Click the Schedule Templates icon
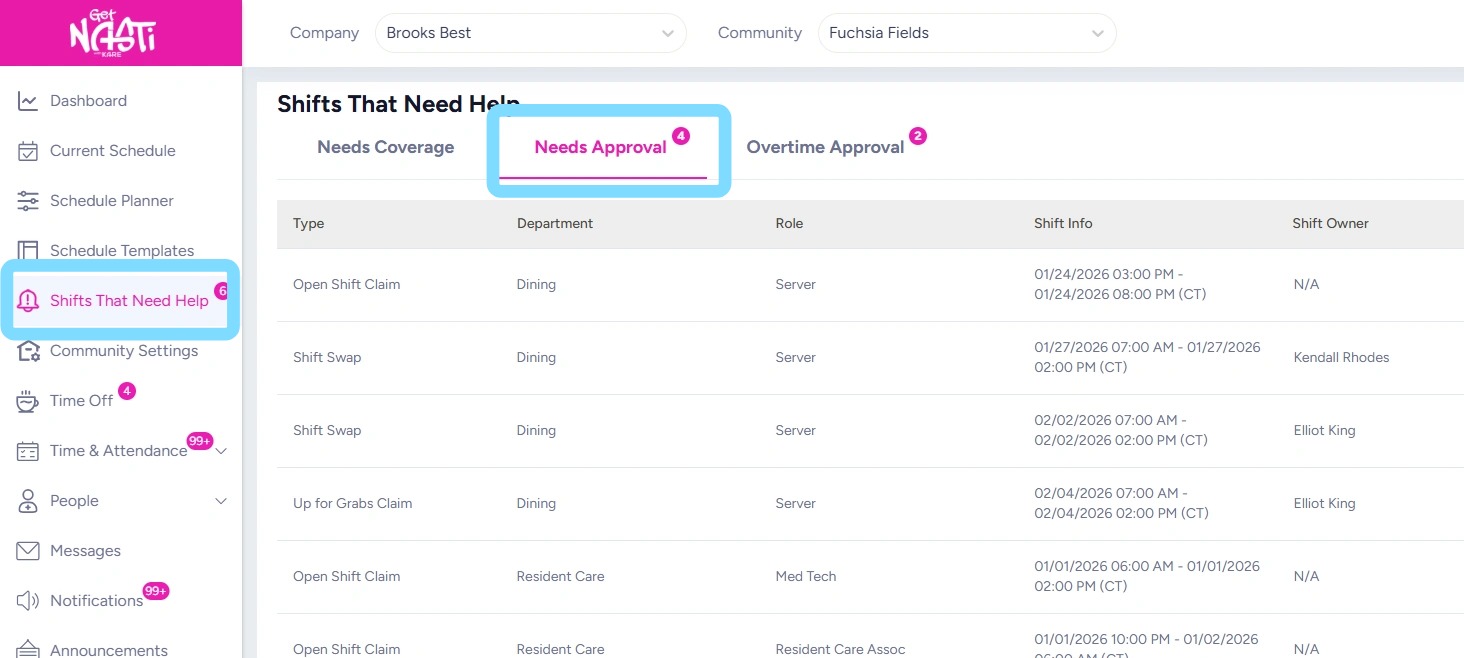1464x658 pixels. pos(28,250)
